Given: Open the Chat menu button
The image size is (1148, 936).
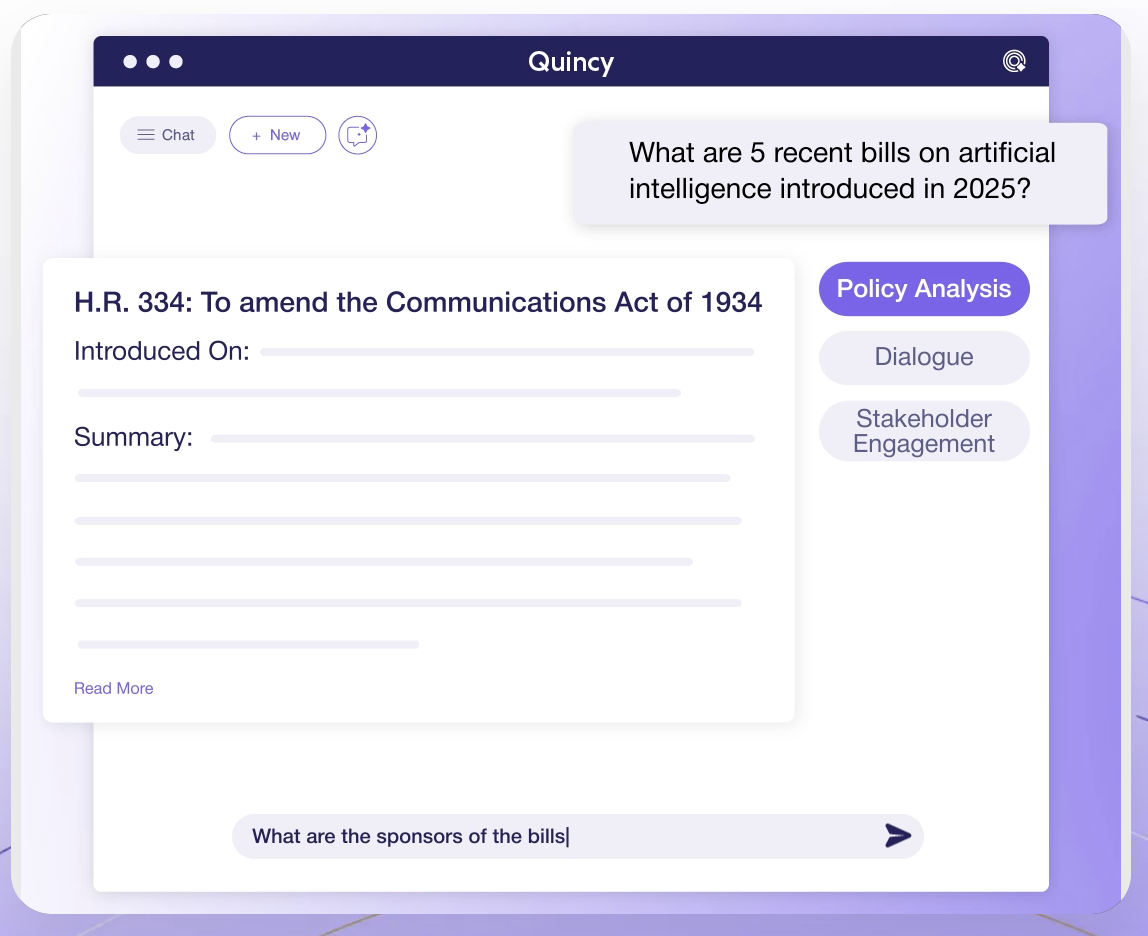Looking at the screenshot, I should tap(168, 135).
